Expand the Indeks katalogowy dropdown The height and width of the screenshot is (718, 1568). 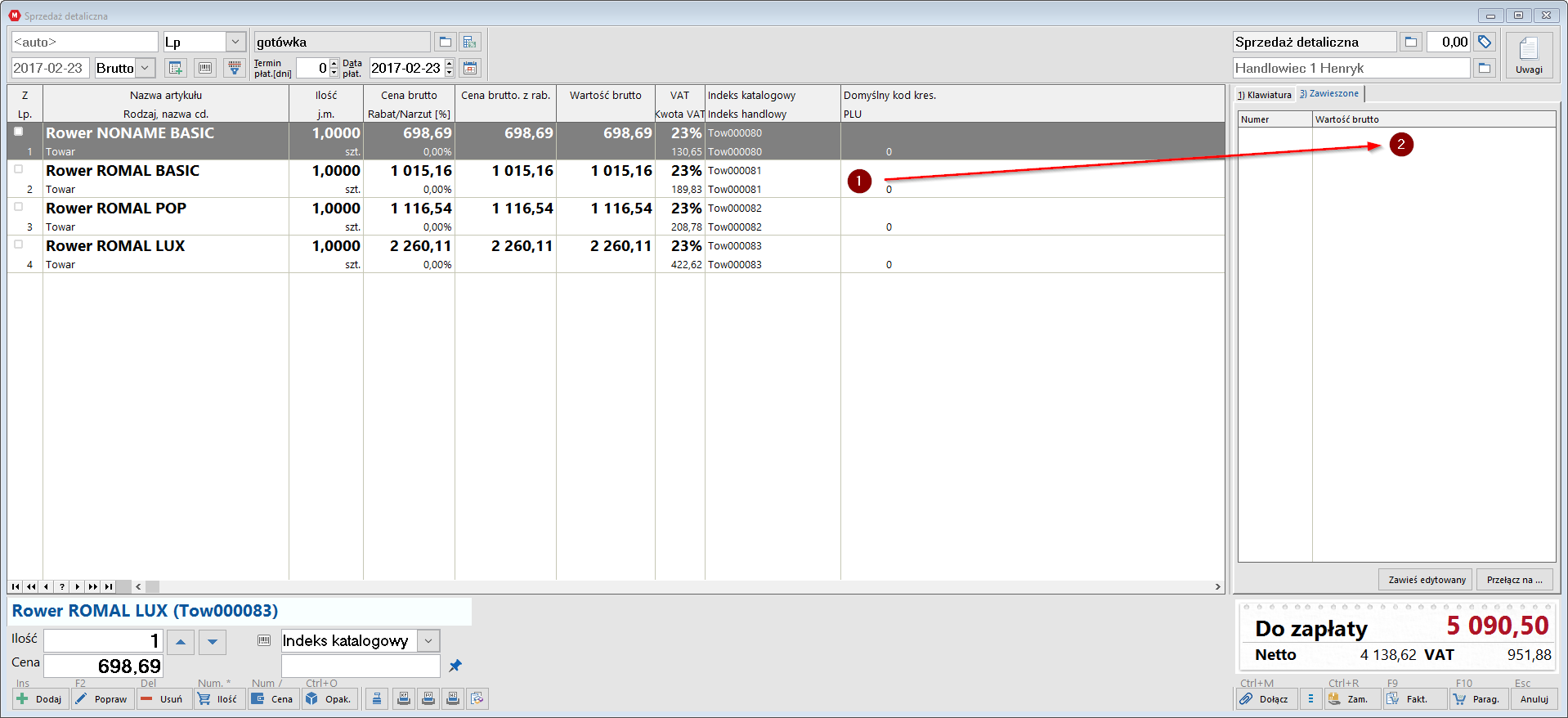(428, 640)
